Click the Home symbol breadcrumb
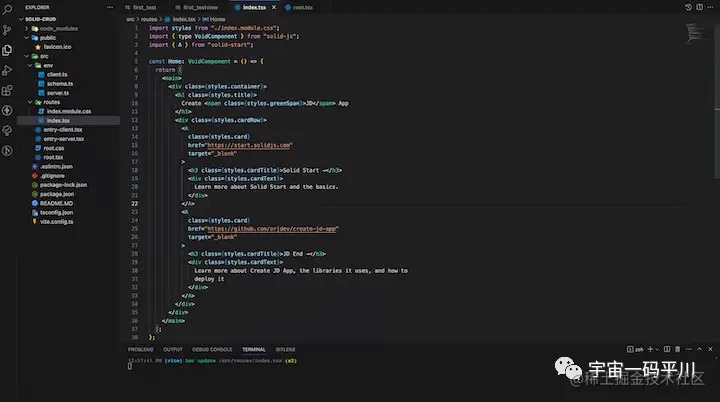720x402 pixels. click(x=214, y=19)
